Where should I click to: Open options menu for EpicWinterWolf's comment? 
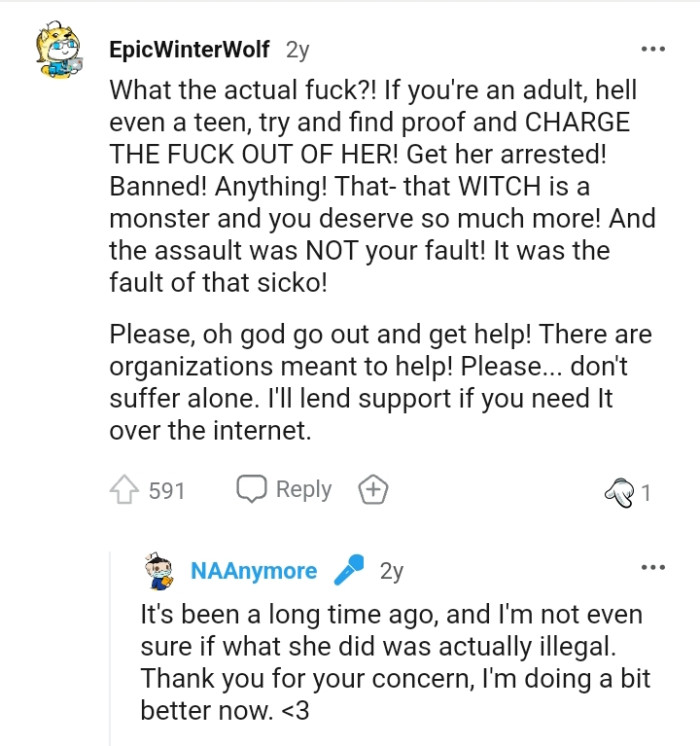pos(652,49)
